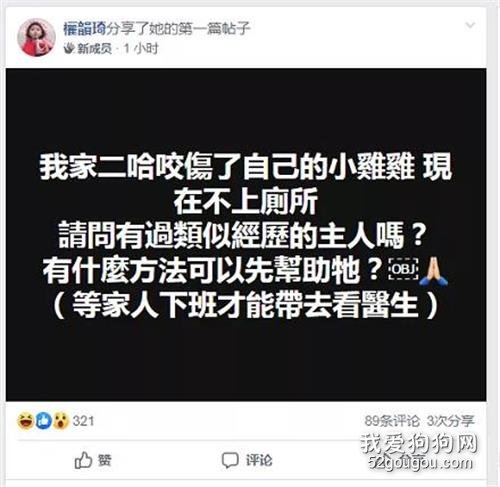The image size is (500, 487).
Task: Click the thumbs-up 赞 icon
Action: [83, 460]
